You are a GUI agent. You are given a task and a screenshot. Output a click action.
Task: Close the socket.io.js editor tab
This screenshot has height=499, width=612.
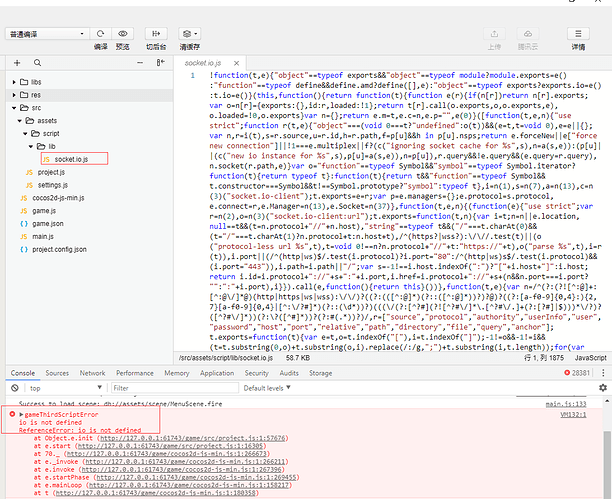click(236, 63)
